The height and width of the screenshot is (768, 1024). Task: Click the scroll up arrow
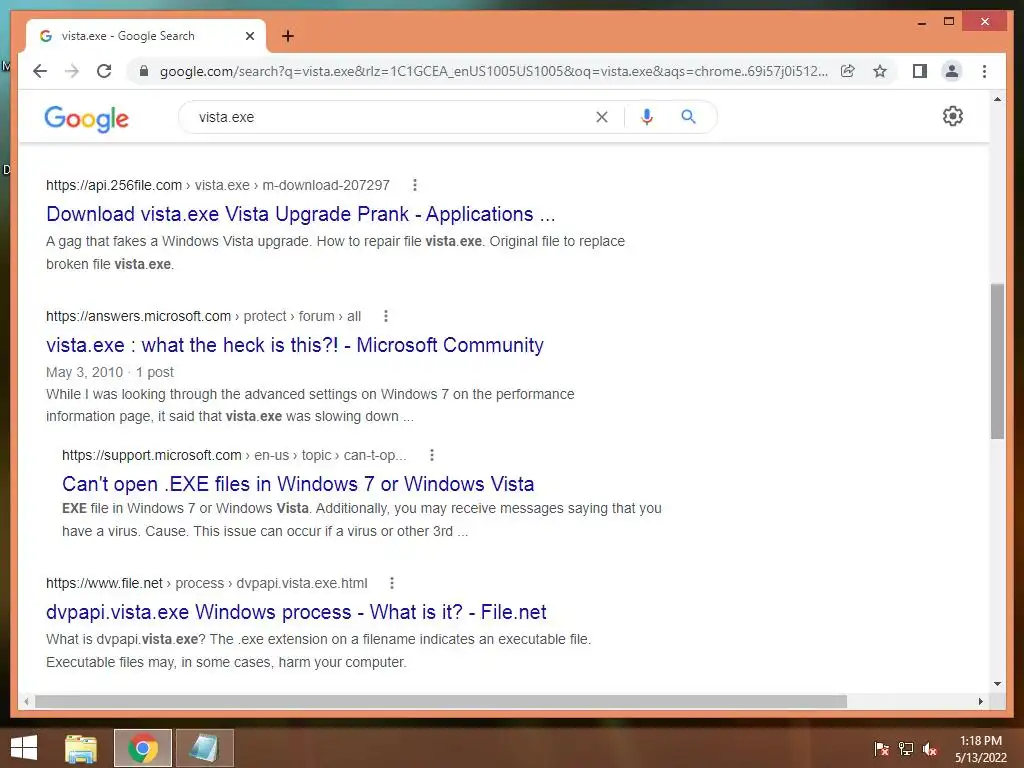click(997, 99)
